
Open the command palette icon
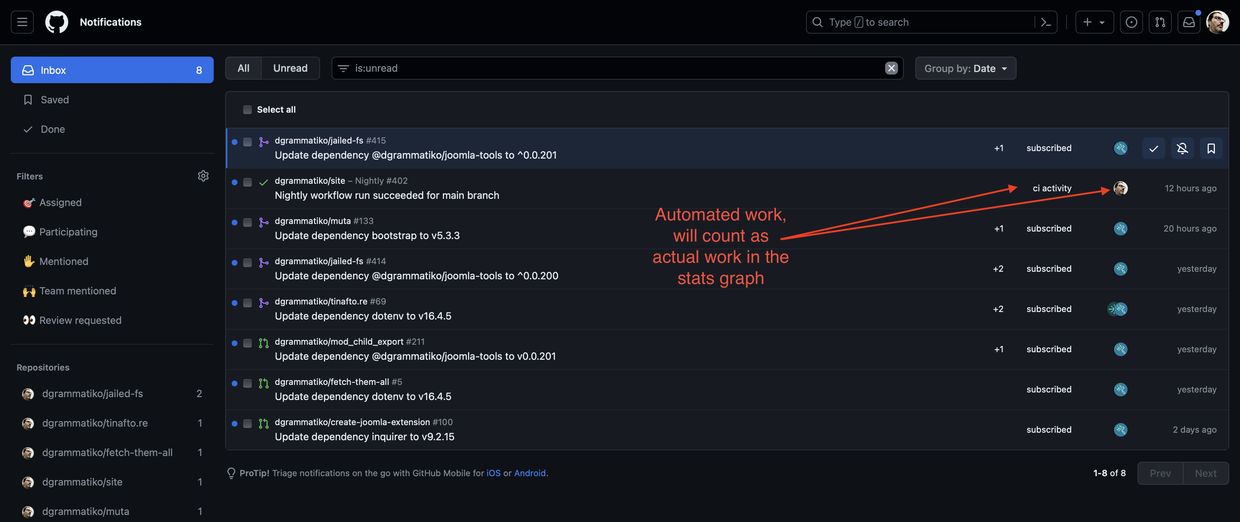point(1046,22)
